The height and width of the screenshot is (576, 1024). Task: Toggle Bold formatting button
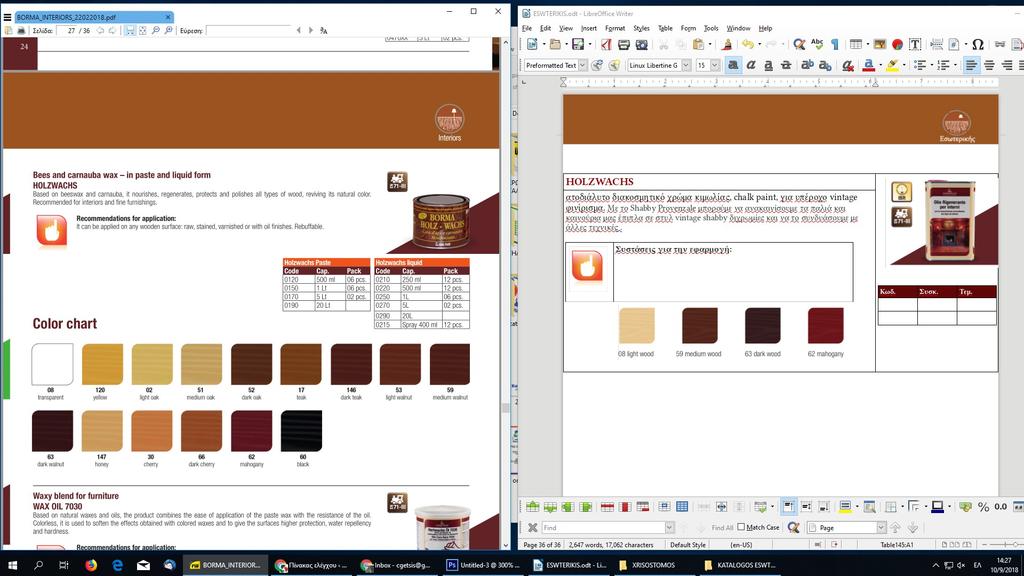tap(733, 65)
